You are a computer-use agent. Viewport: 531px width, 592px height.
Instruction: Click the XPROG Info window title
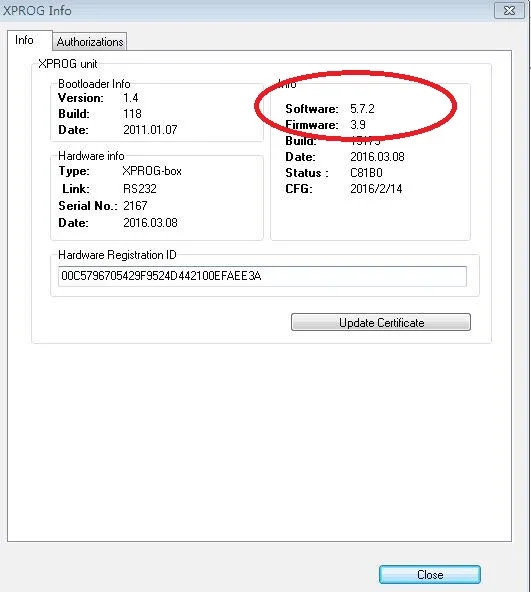(37, 11)
